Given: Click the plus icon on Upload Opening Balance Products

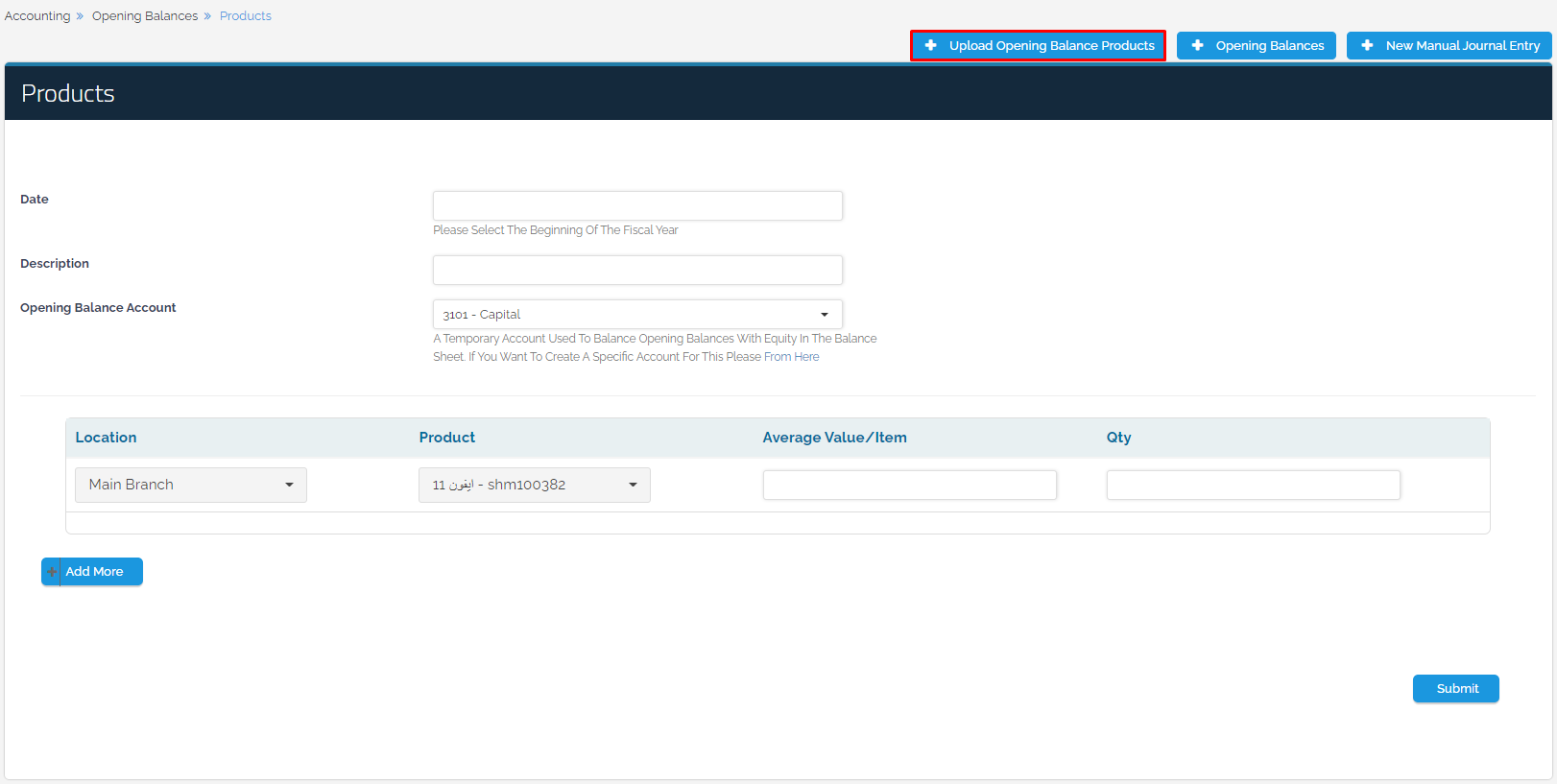Looking at the screenshot, I should [930, 45].
